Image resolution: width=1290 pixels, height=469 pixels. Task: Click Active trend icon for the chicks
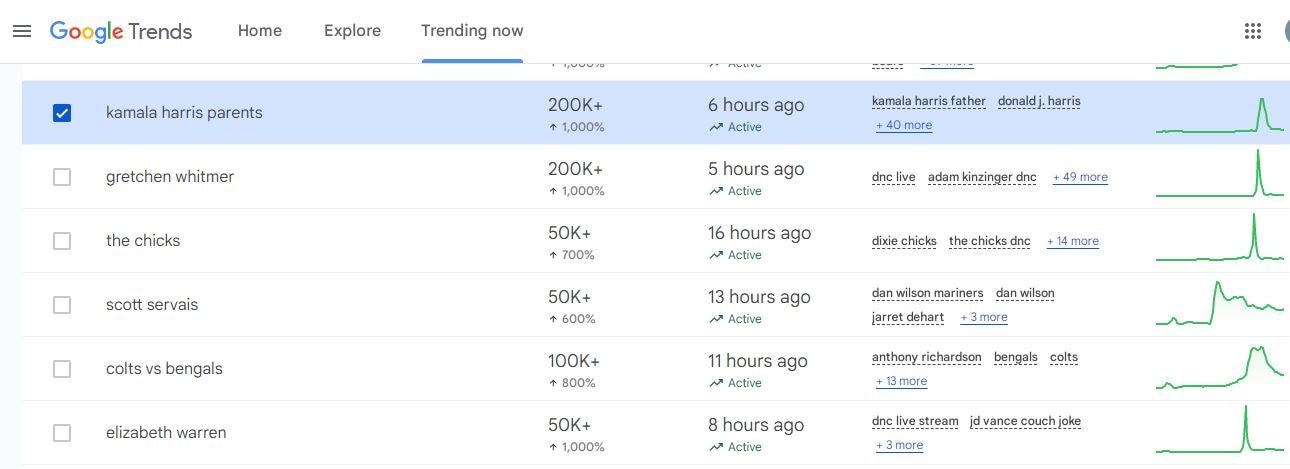(x=716, y=255)
